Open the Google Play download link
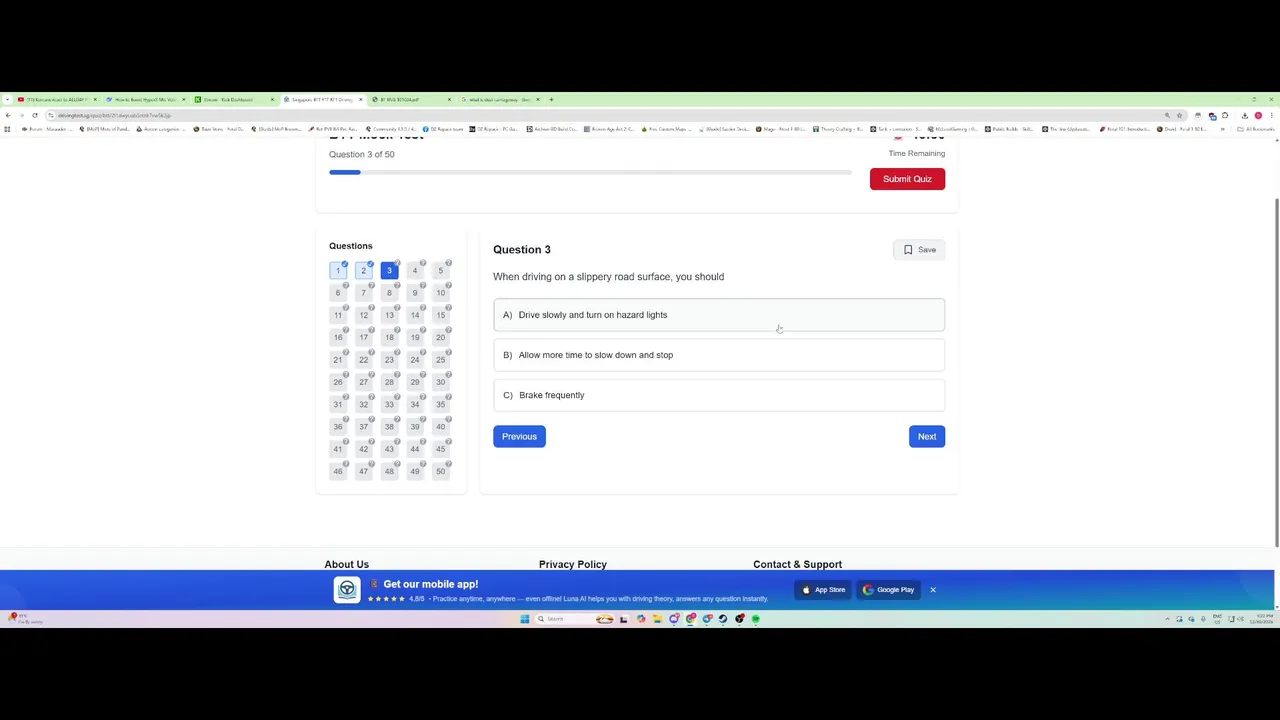Image resolution: width=1280 pixels, height=720 pixels. tap(889, 590)
